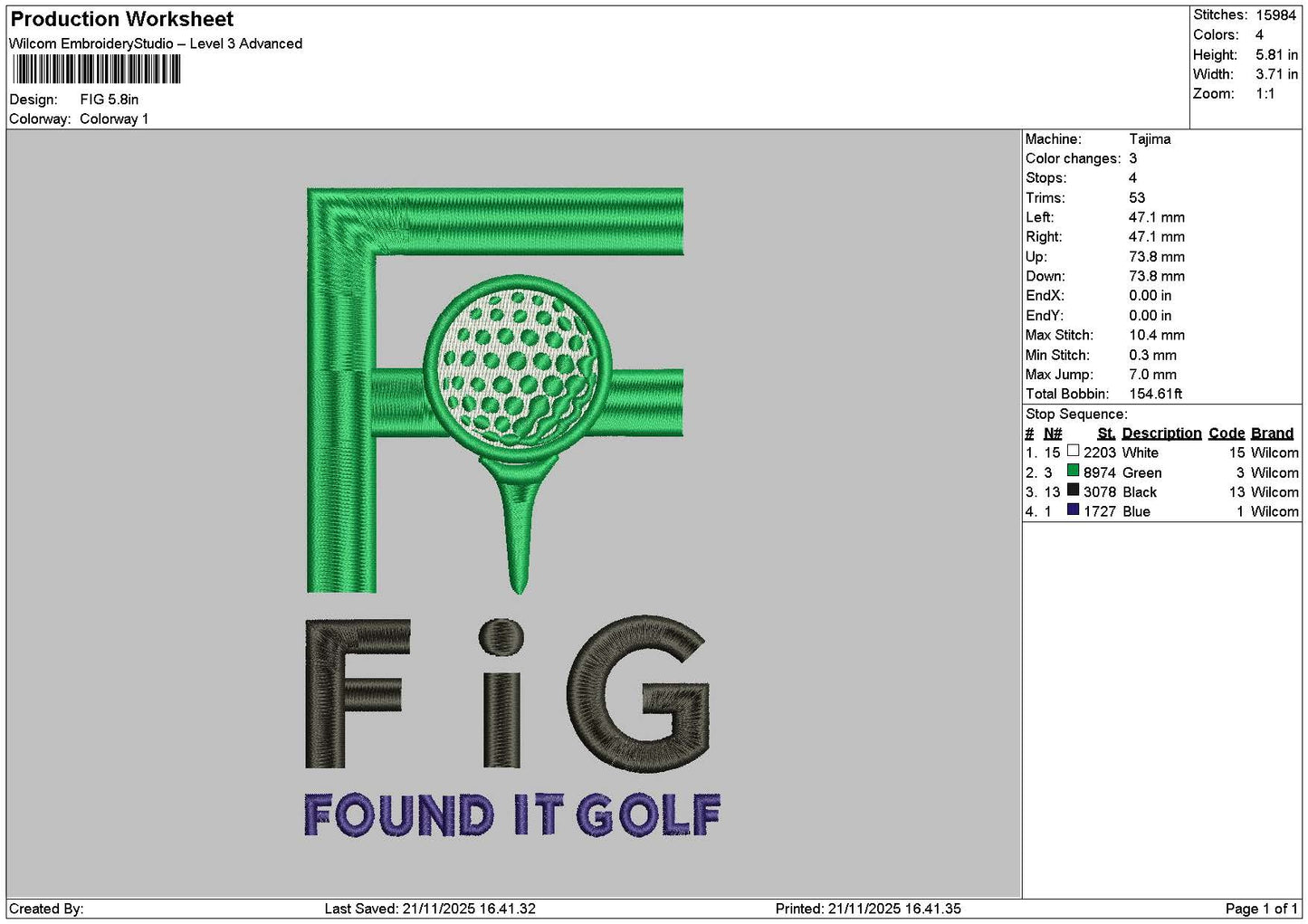Click the Min Stitch value '0.3 mm'
1308x924 pixels.
tap(1152, 355)
